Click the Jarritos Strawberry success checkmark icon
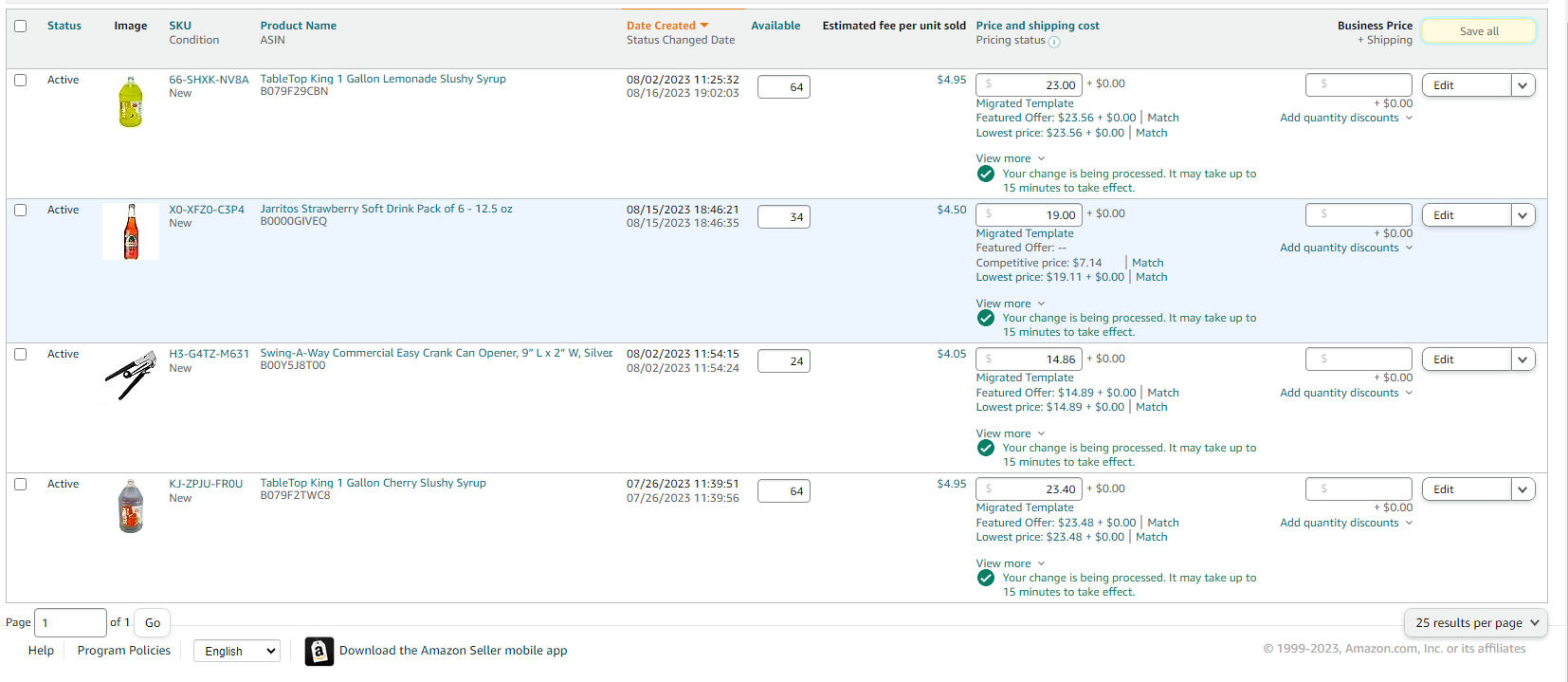This screenshot has height=682, width=1568. click(x=986, y=319)
